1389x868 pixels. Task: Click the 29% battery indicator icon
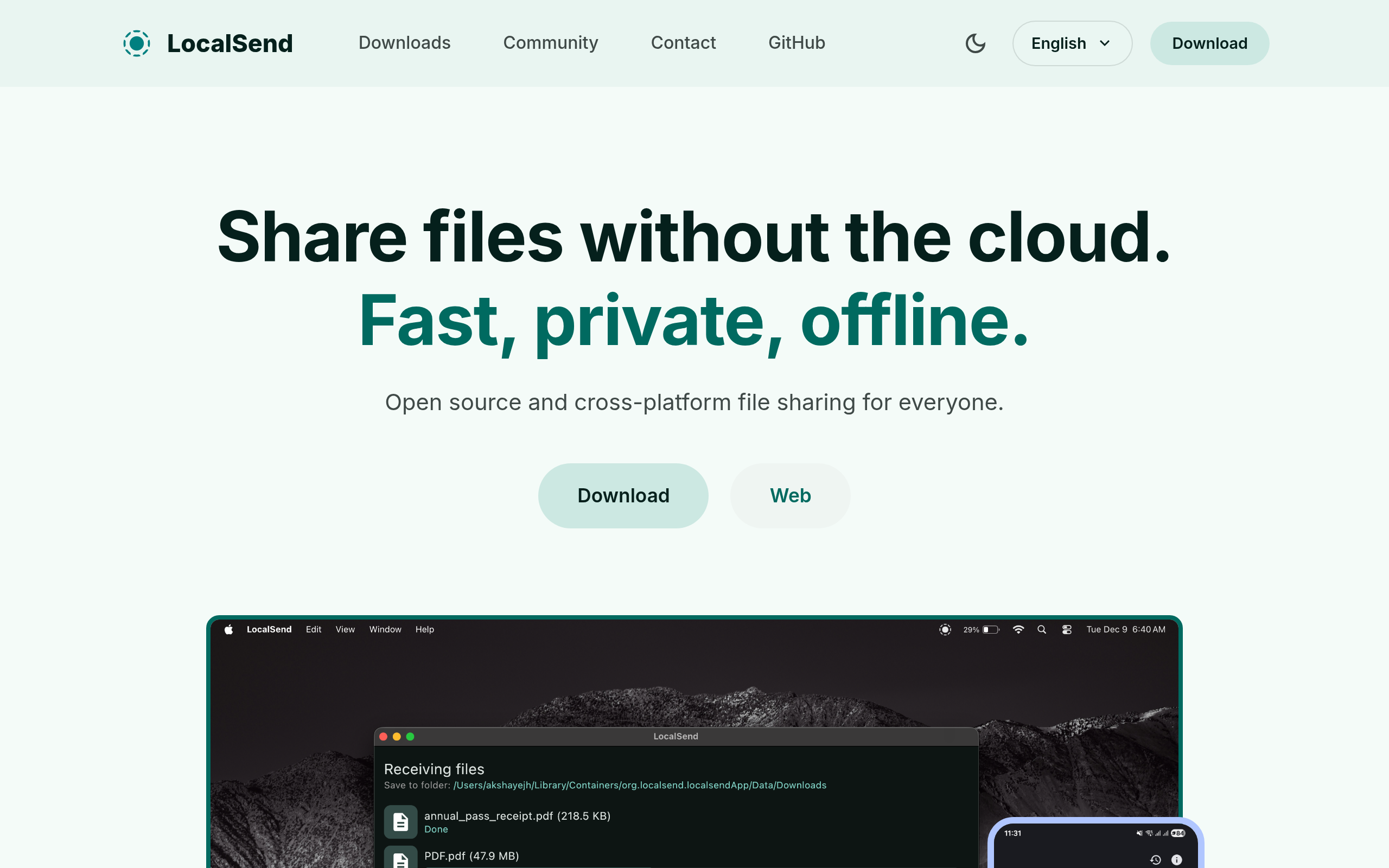tap(991, 629)
